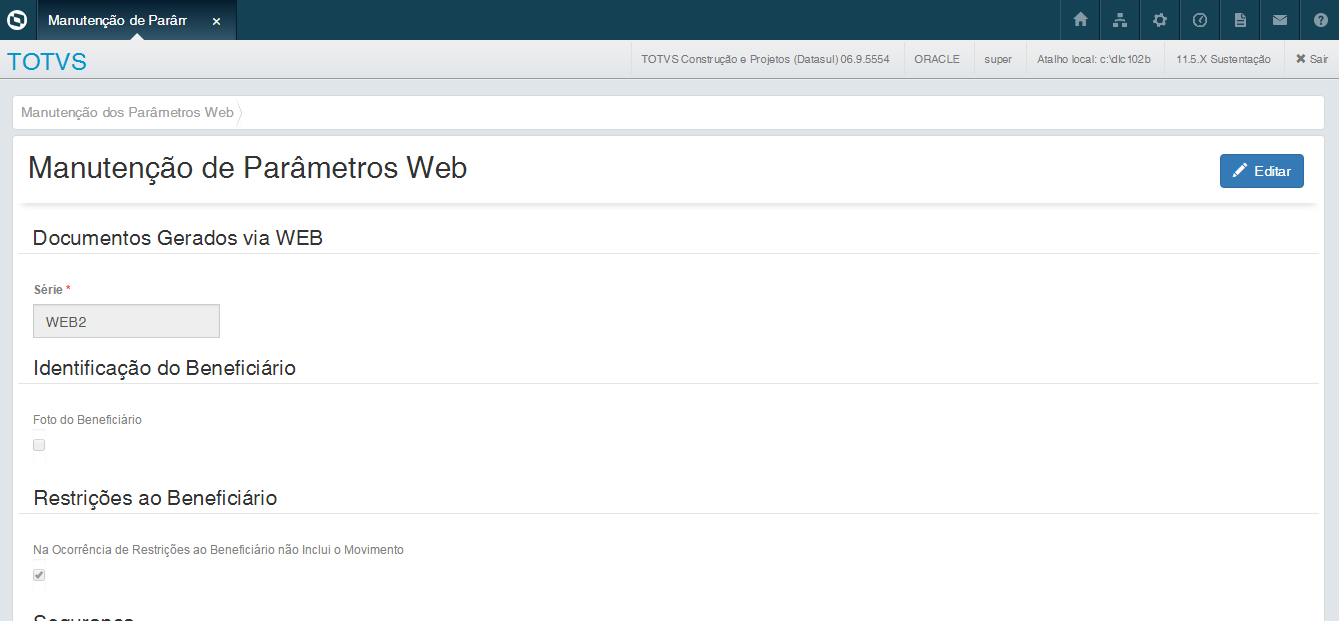Click the Série input field

[x=126, y=321]
